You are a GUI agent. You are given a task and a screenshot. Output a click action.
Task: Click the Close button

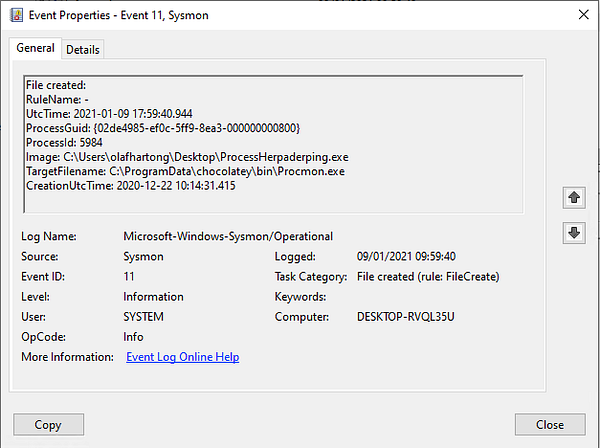(x=550, y=424)
